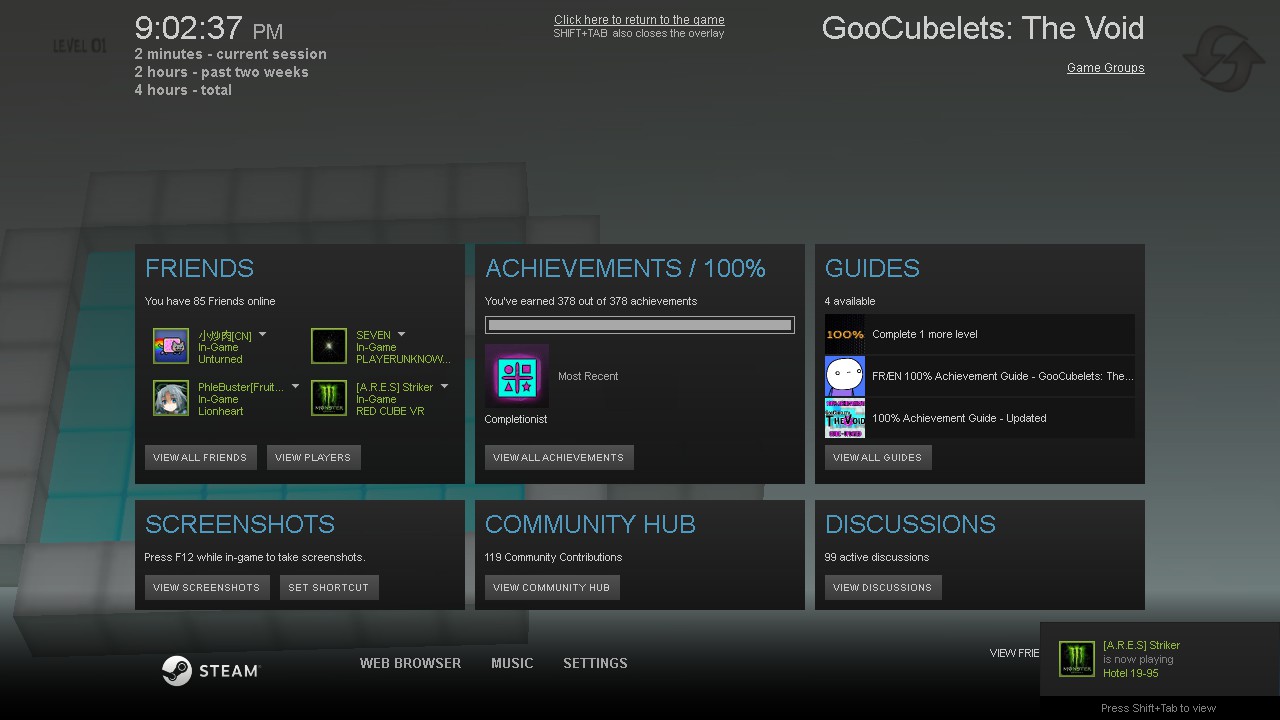Open the Settings menu item
Viewport: 1280px width, 720px height.
(x=595, y=663)
